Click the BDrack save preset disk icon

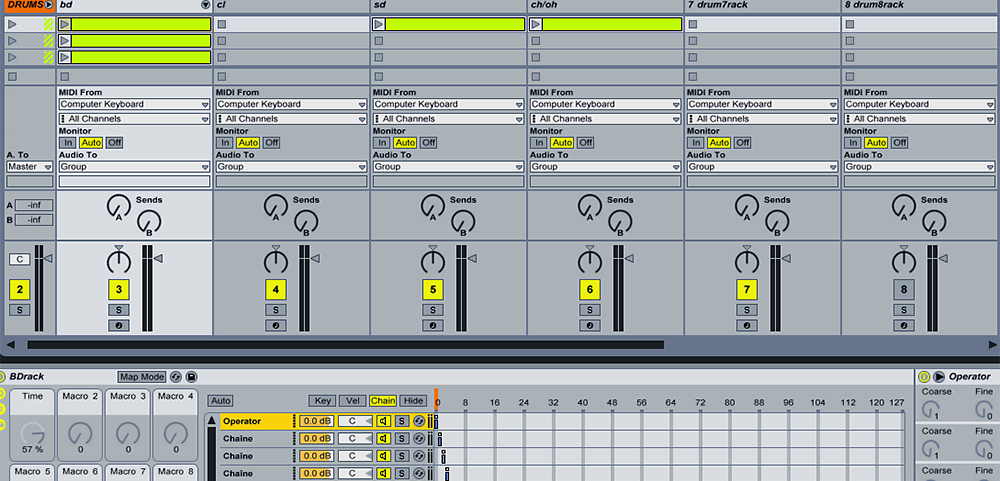pos(191,377)
